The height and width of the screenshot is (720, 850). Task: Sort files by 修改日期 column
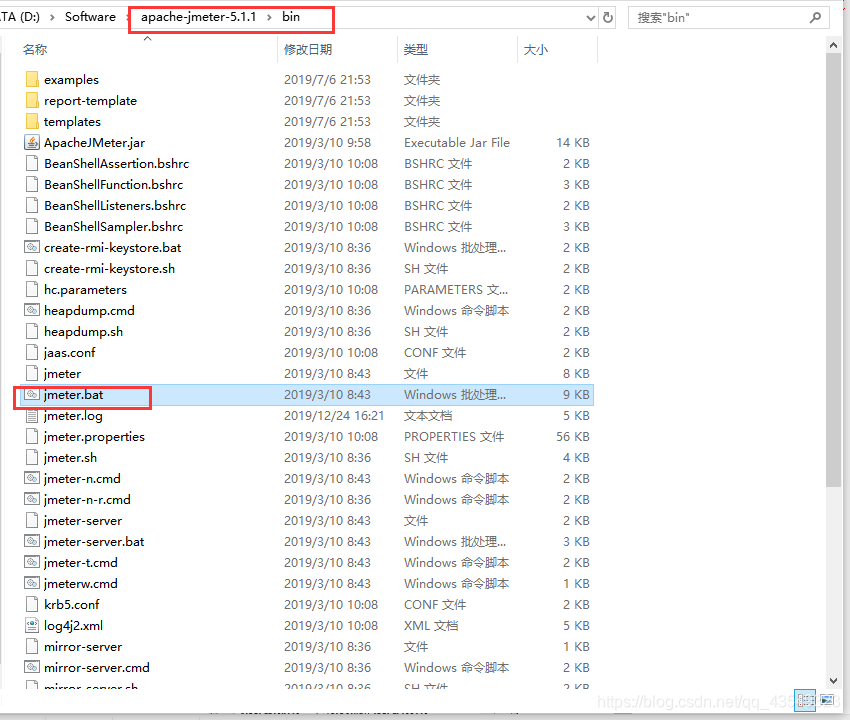[308, 49]
